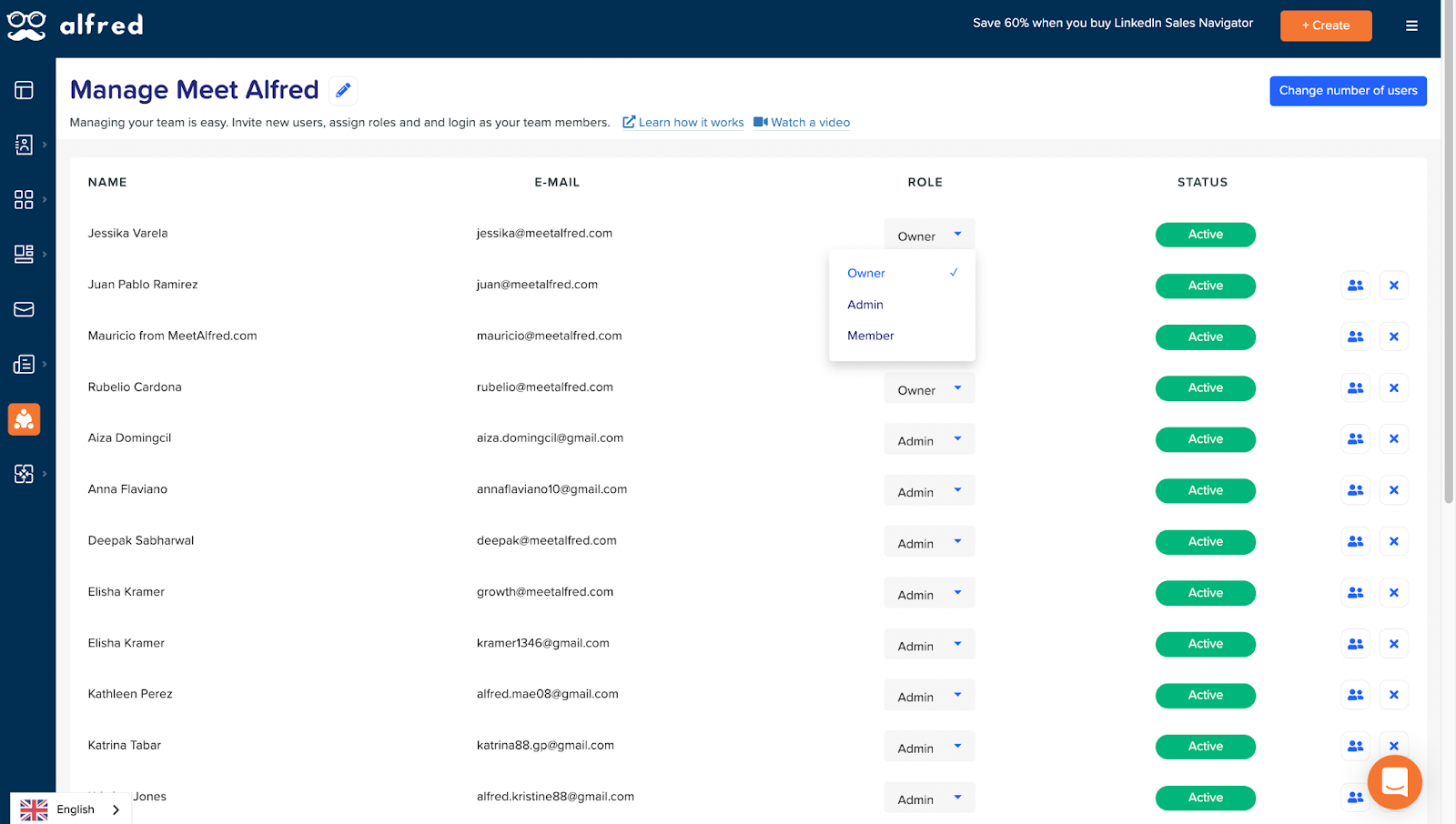Image resolution: width=1456 pixels, height=824 pixels.
Task: Click katrina88.gp@gmail.com email cell
Action: click(545, 745)
